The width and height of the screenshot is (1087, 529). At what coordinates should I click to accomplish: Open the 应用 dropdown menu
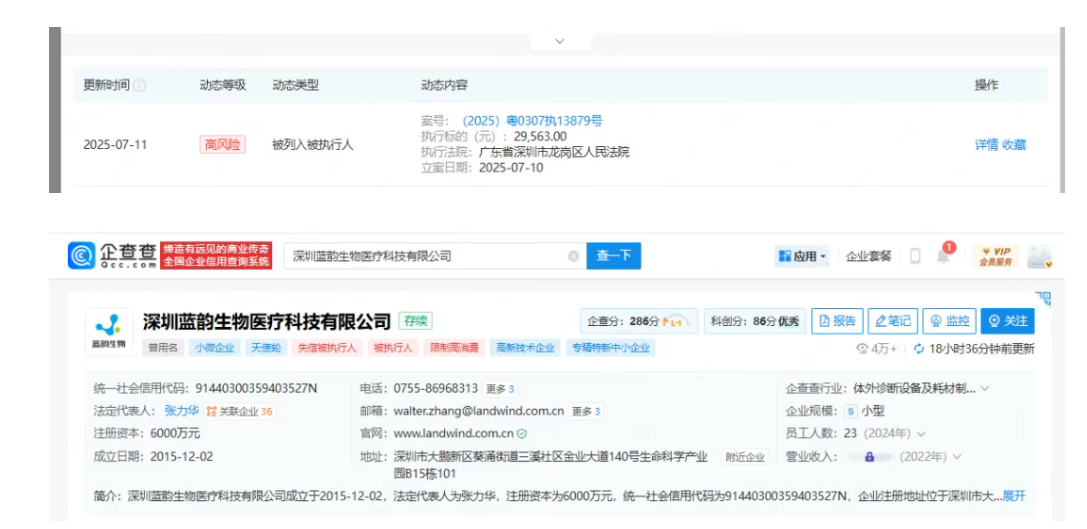point(803,256)
